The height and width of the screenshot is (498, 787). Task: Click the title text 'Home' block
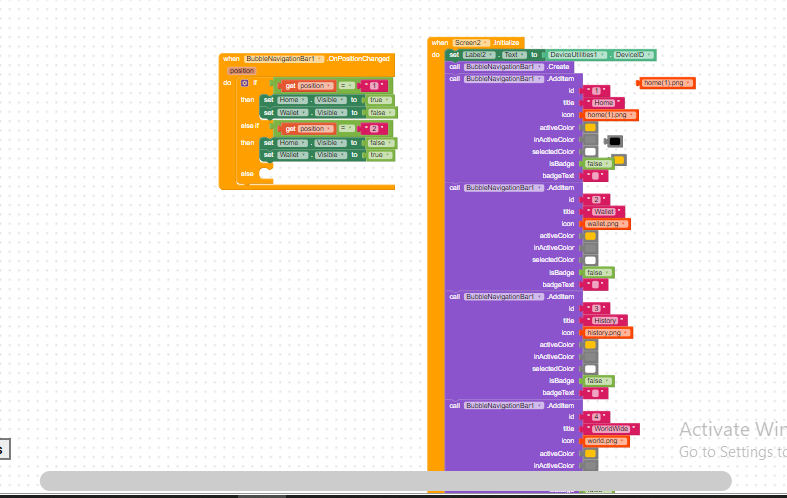[604, 103]
